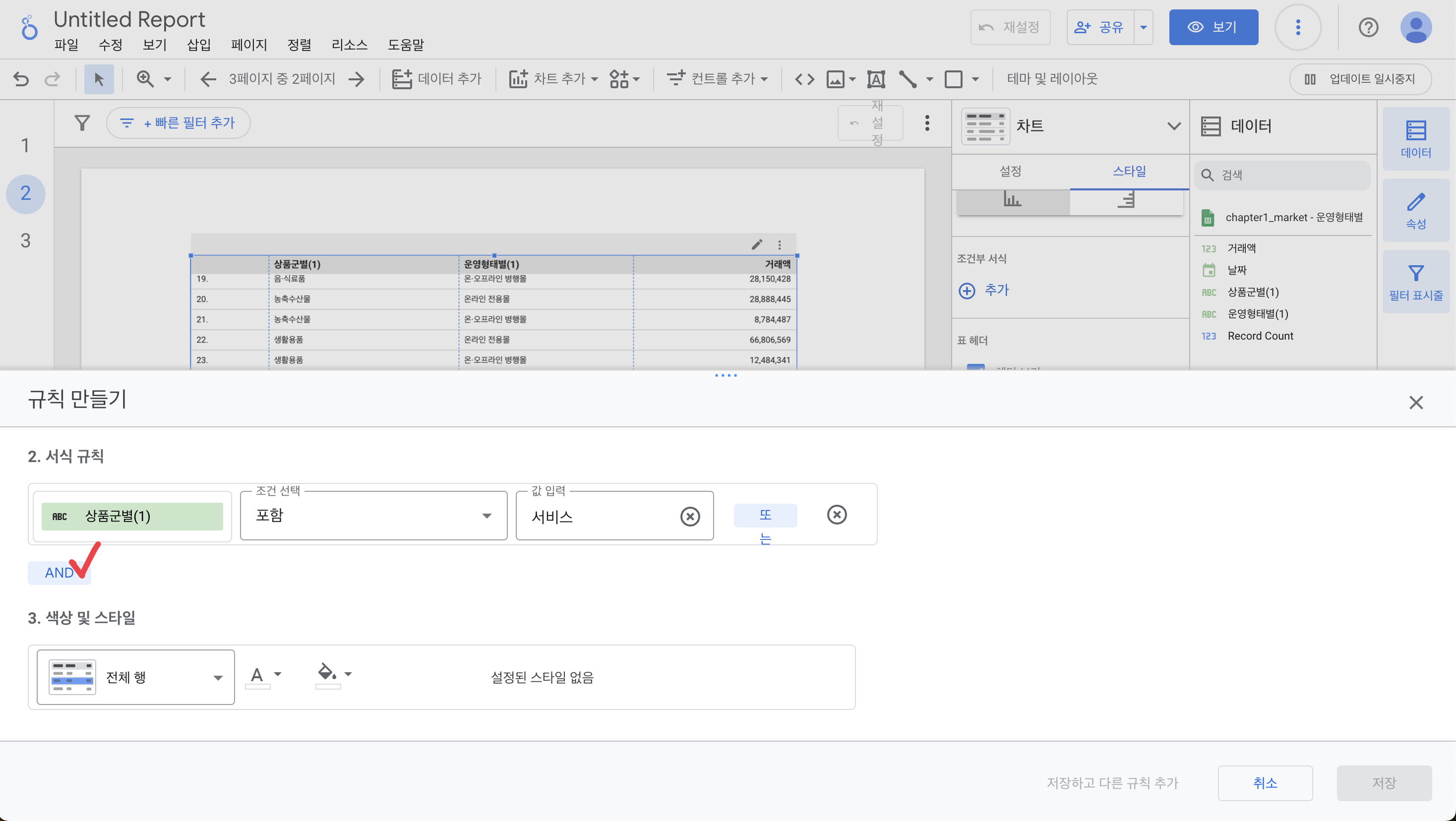Viewport: 1456px width, 821px height.
Task: Click the help question mark icon
Action: (x=1368, y=27)
